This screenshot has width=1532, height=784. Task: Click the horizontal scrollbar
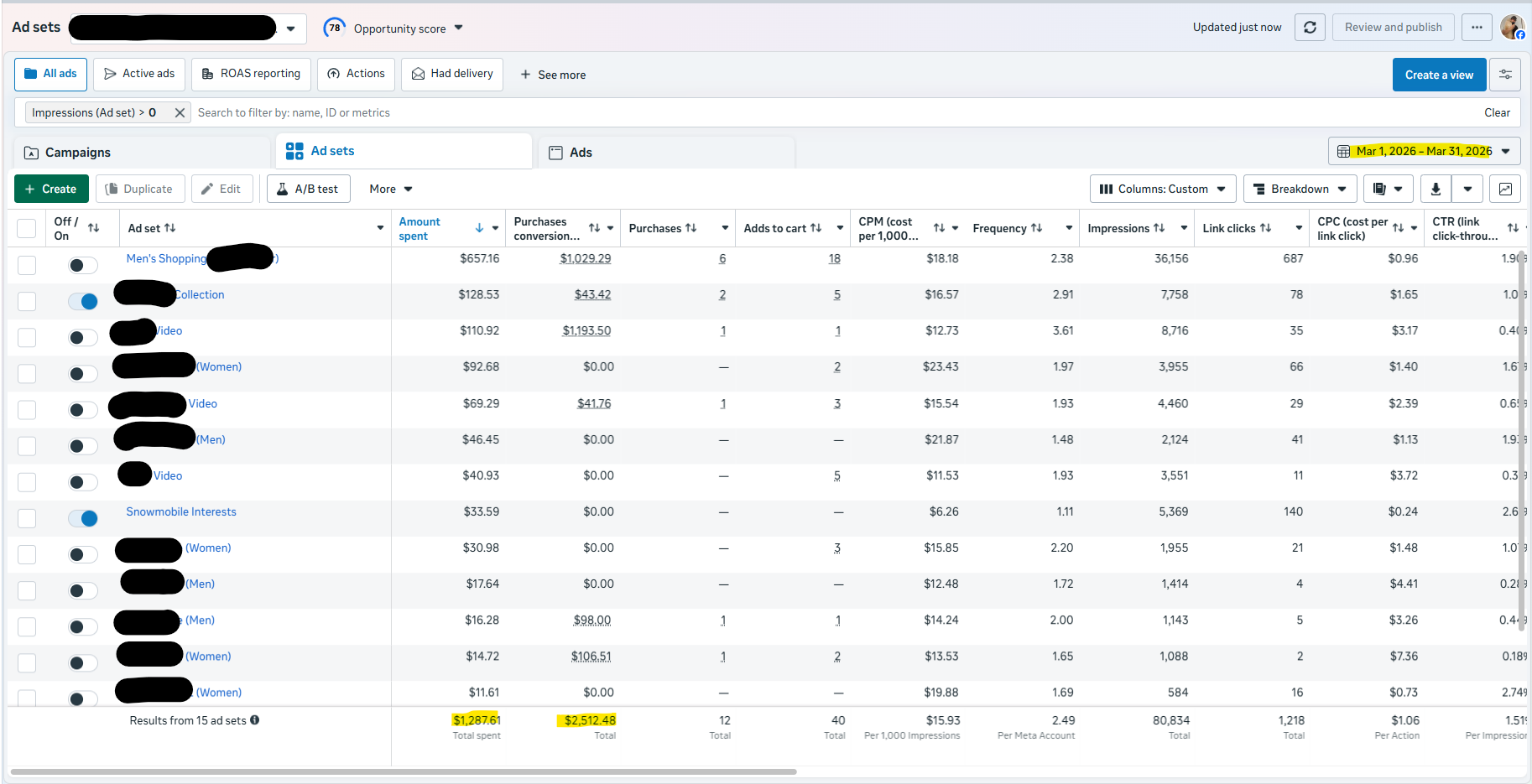click(403, 771)
